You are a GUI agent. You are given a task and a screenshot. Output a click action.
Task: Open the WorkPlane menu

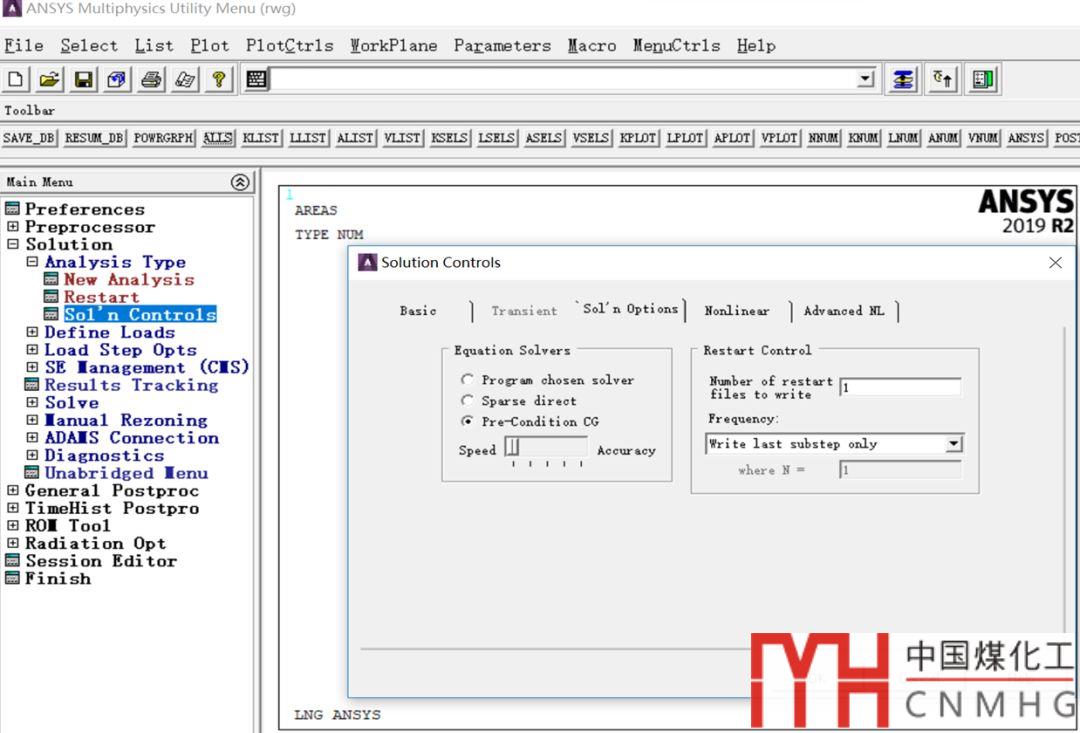point(393,46)
